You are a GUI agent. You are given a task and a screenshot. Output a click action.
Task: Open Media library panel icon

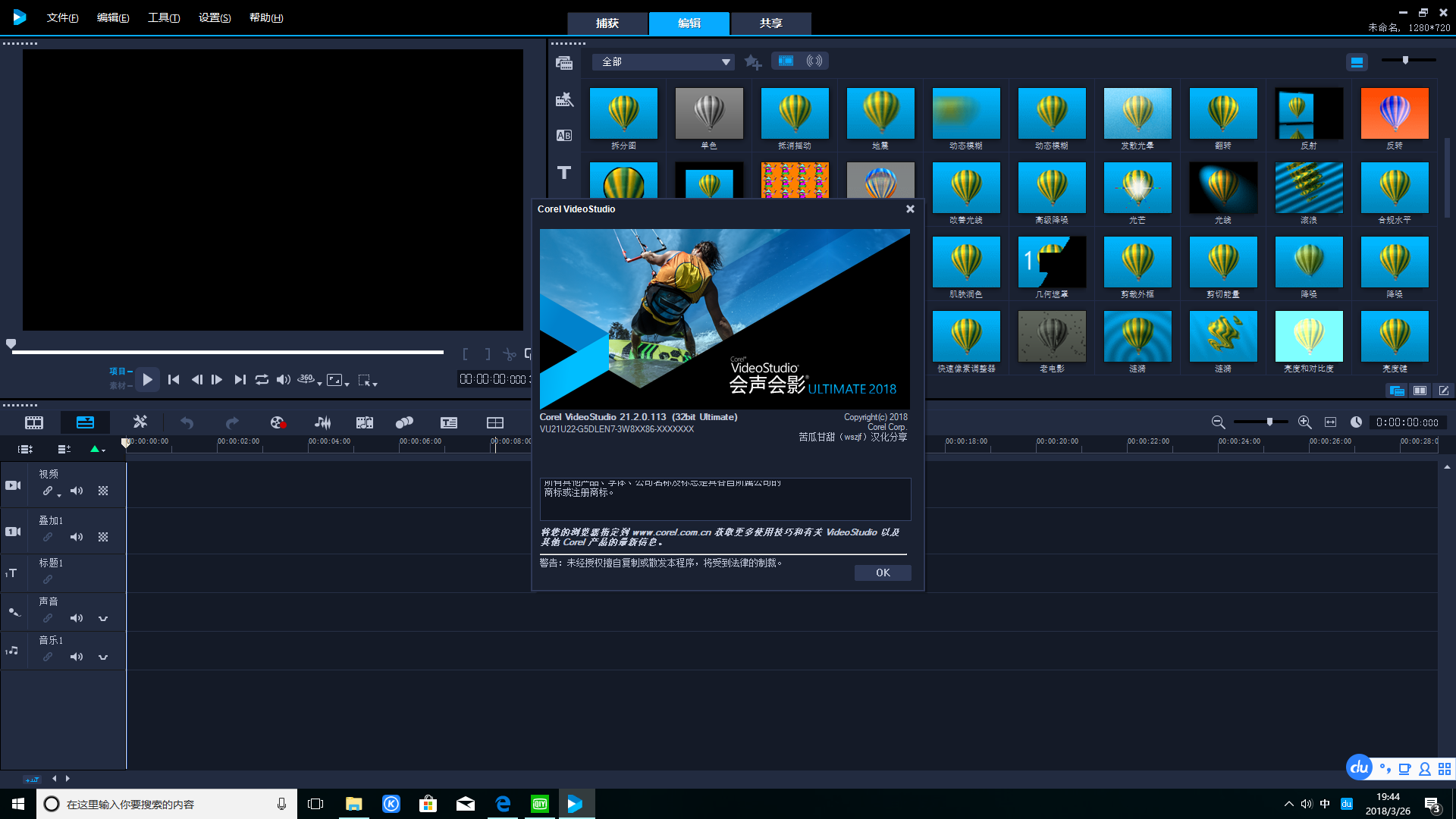[564, 63]
